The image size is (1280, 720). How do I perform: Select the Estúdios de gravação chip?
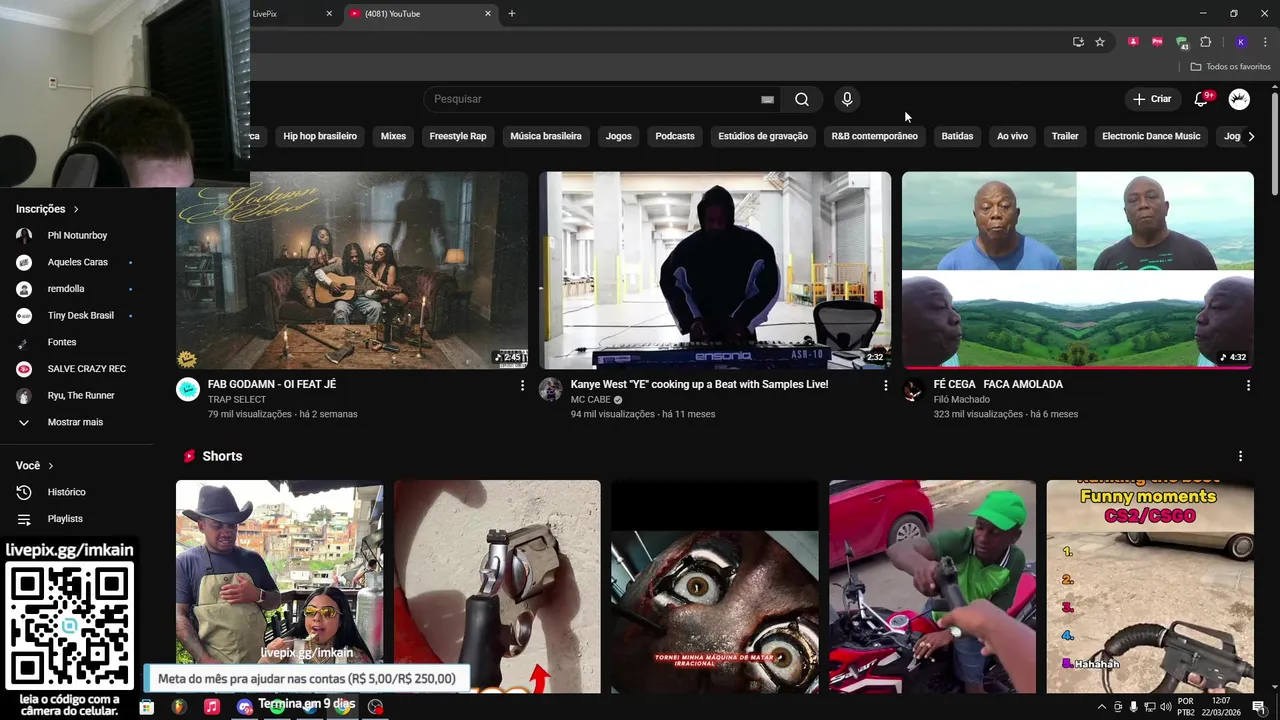point(763,136)
